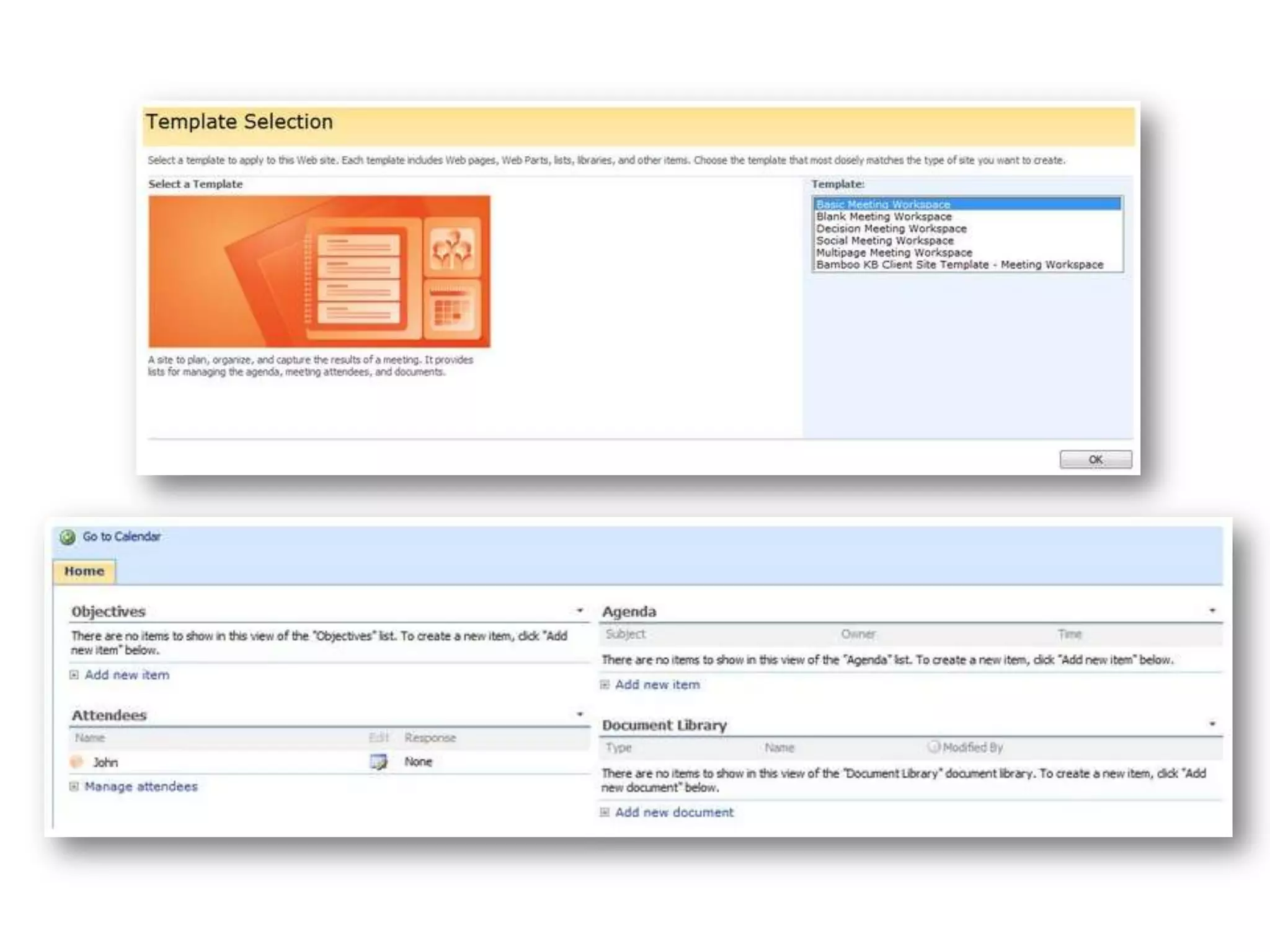Open the Objectives web part dropdown menu
This screenshot has width=1270, height=952.
click(580, 610)
